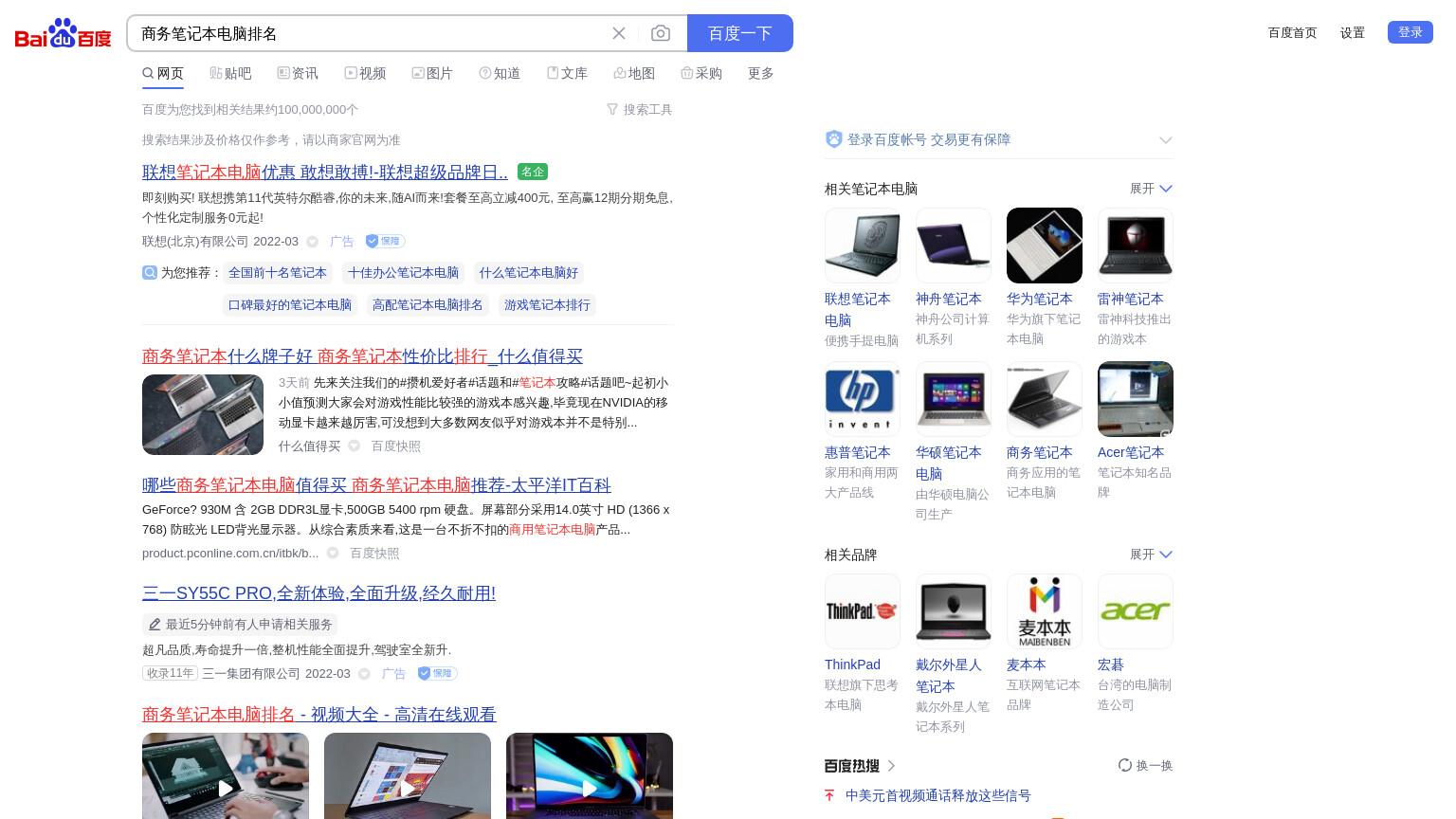Image resolution: width=1456 pixels, height=819 pixels.
Task: Select suggestion 游戏笔记本排行
Action: pos(547,305)
